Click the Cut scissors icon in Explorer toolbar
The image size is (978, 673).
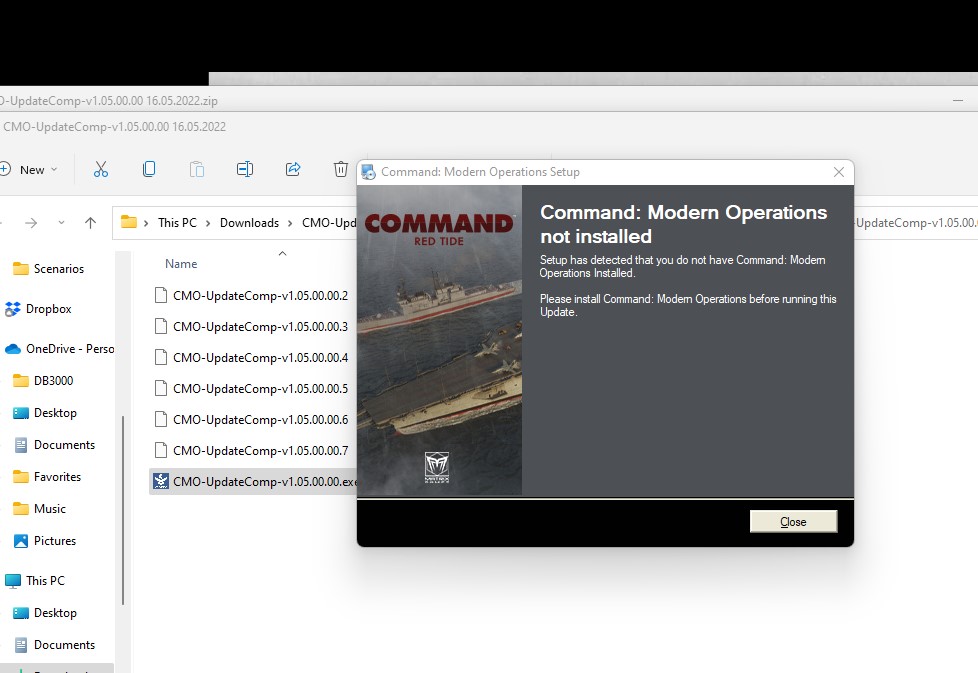[x=100, y=169]
